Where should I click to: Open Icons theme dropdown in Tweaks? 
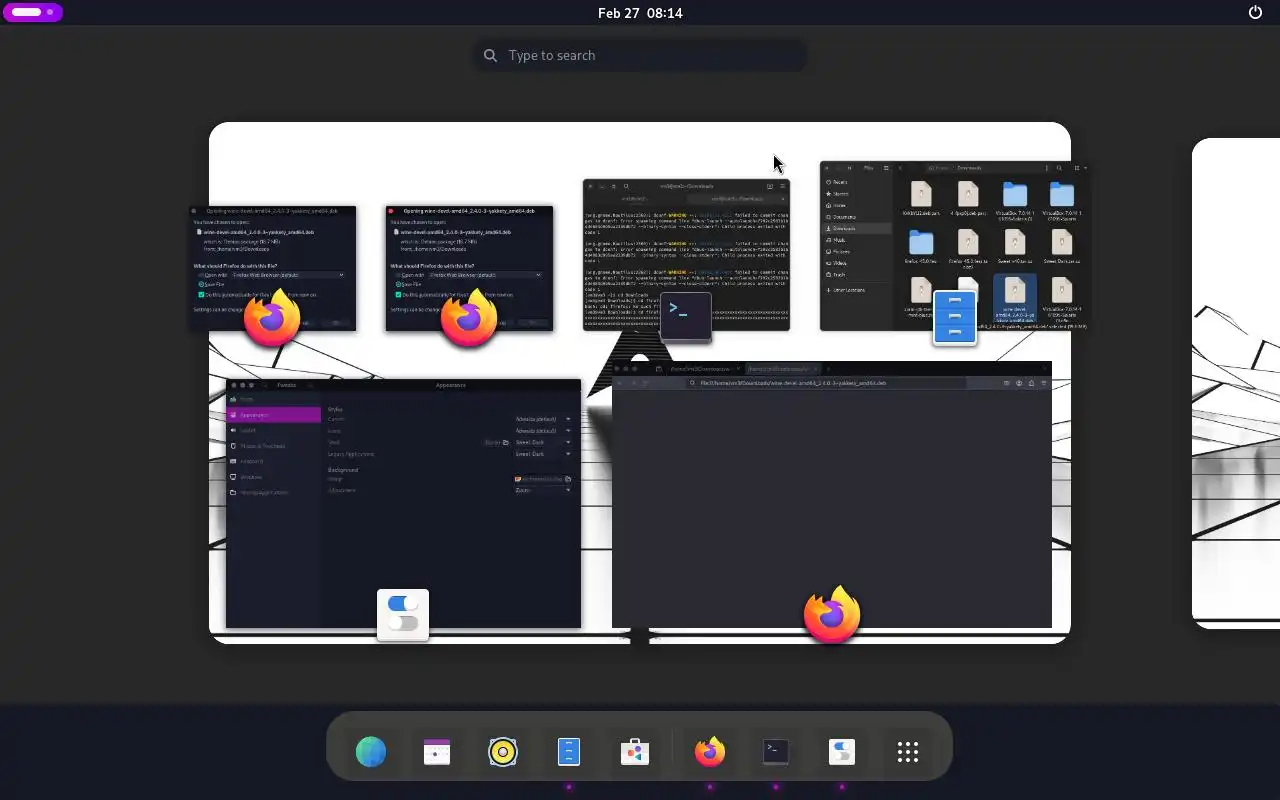543,431
